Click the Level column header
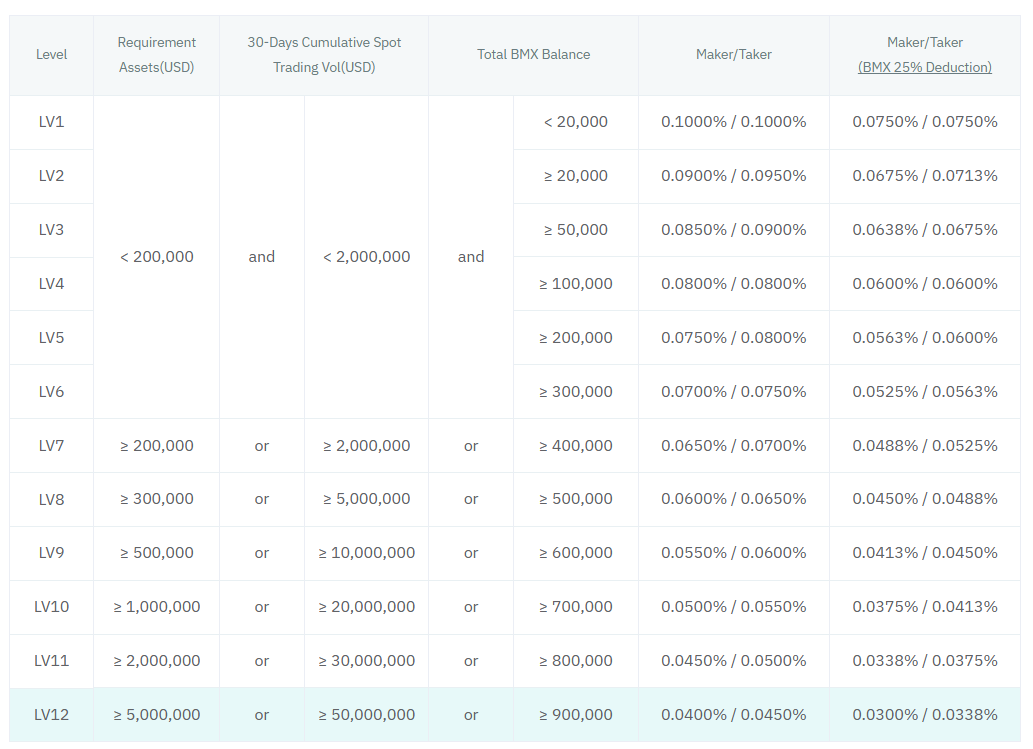 [51, 55]
